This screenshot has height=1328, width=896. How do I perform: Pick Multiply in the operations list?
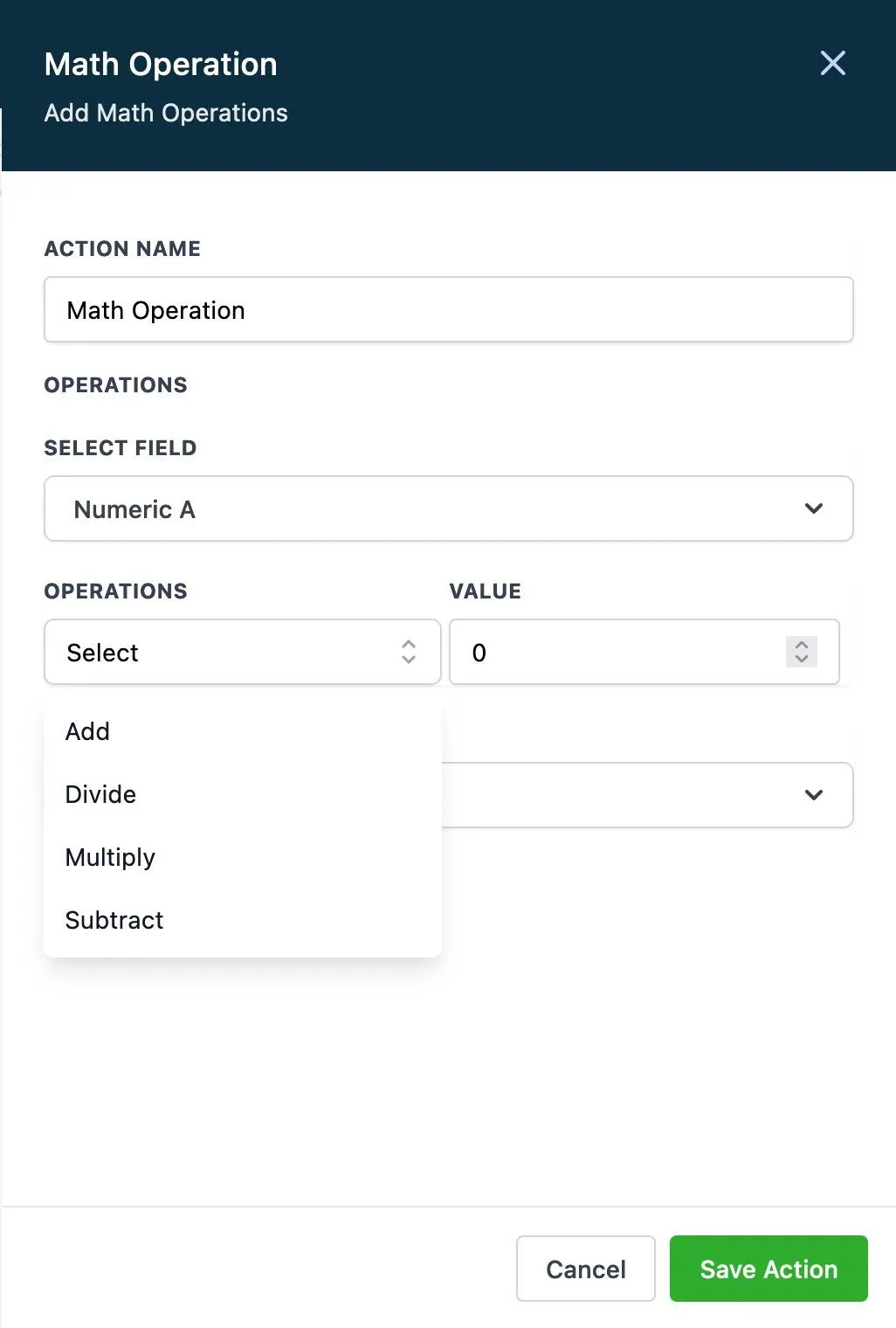111,858
